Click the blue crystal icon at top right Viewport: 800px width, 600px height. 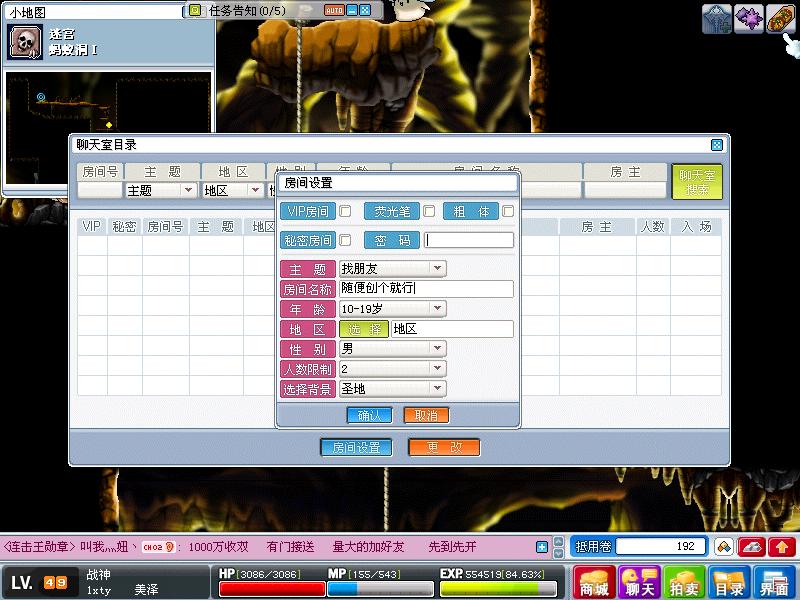pyautogui.click(x=717, y=19)
